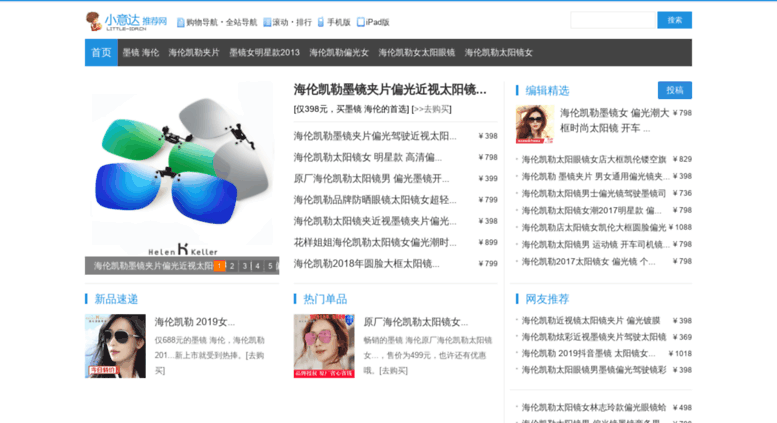Screen dimensions: 777x423
Task: Open the 海伦凯勒偏光女 menu item
Action: click(x=339, y=53)
